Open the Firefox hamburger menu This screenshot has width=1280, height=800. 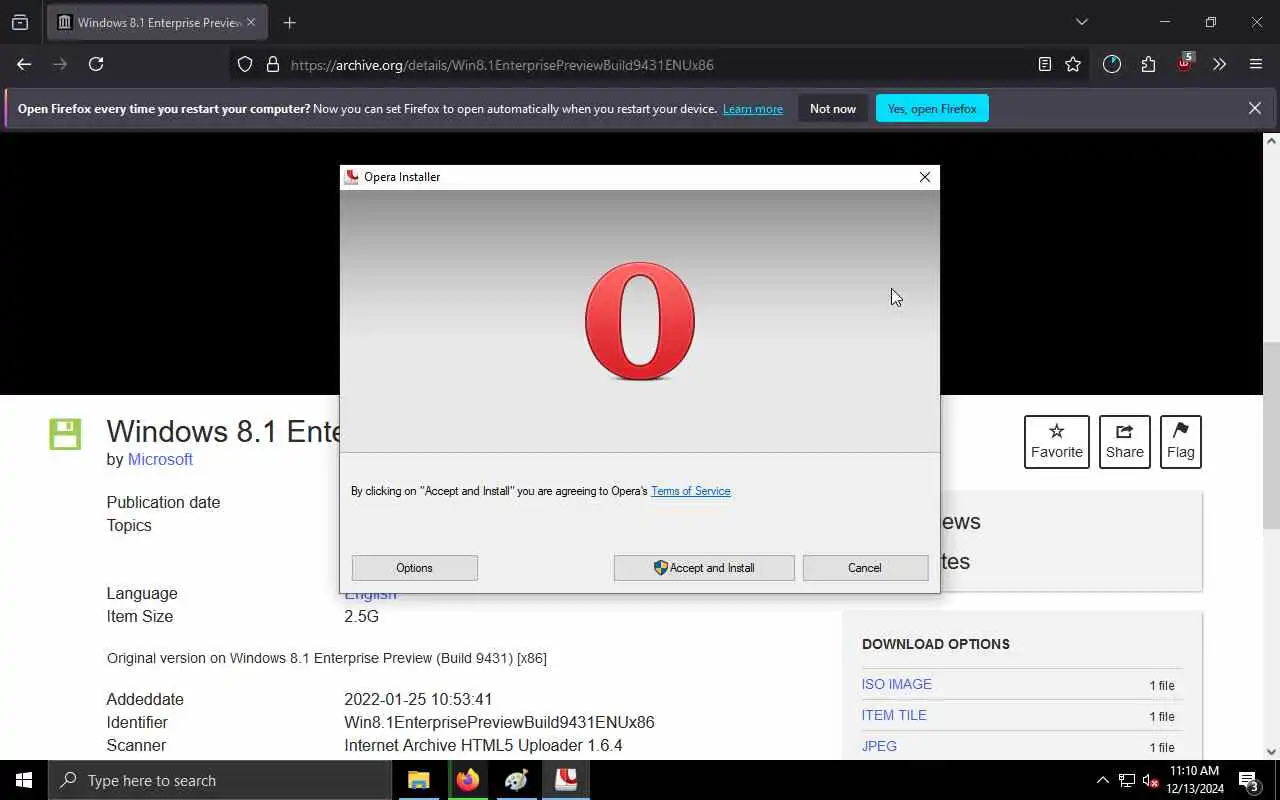coord(1256,64)
